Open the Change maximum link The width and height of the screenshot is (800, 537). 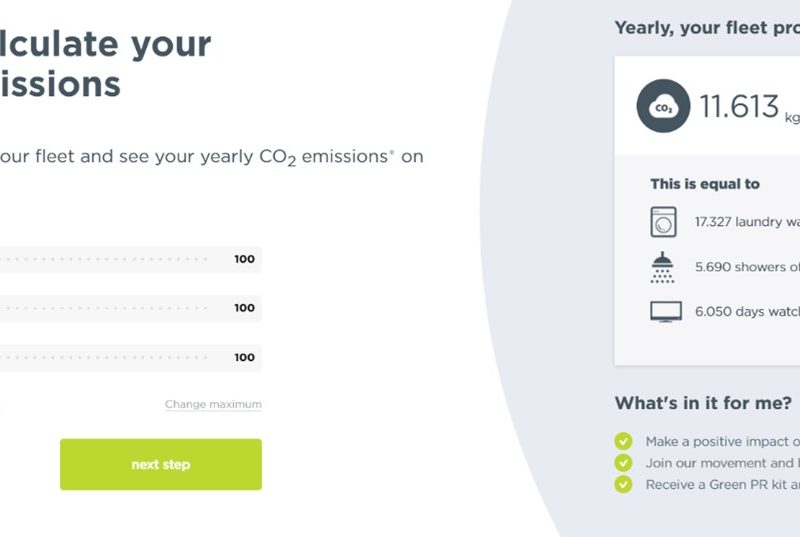pyautogui.click(x=213, y=404)
